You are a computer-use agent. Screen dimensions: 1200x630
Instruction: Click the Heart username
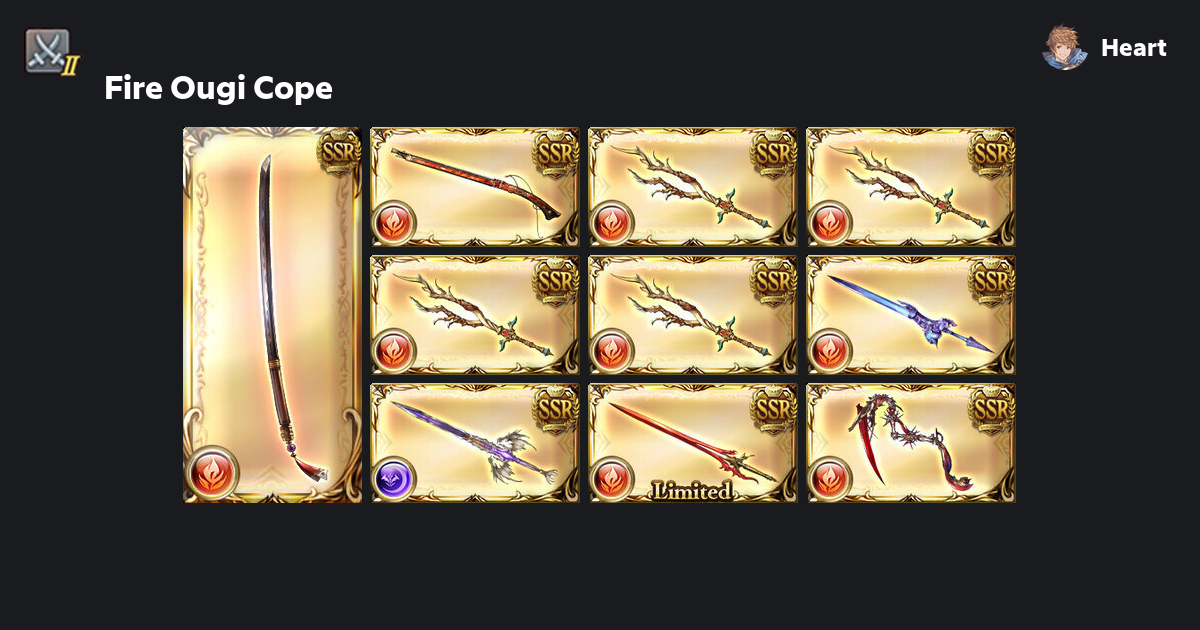(1133, 48)
